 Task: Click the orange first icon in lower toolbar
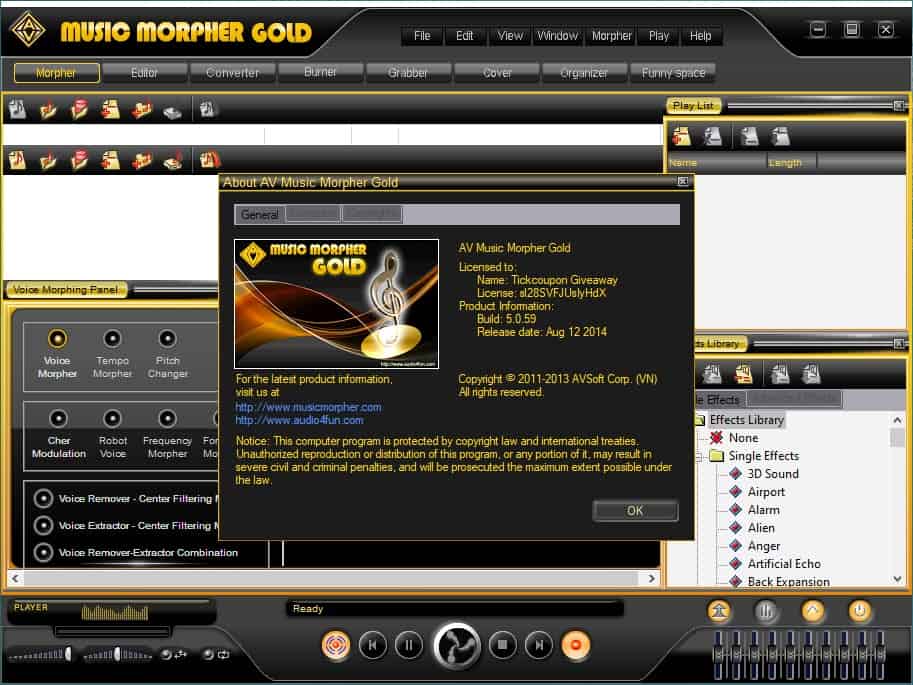[x=17, y=159]
